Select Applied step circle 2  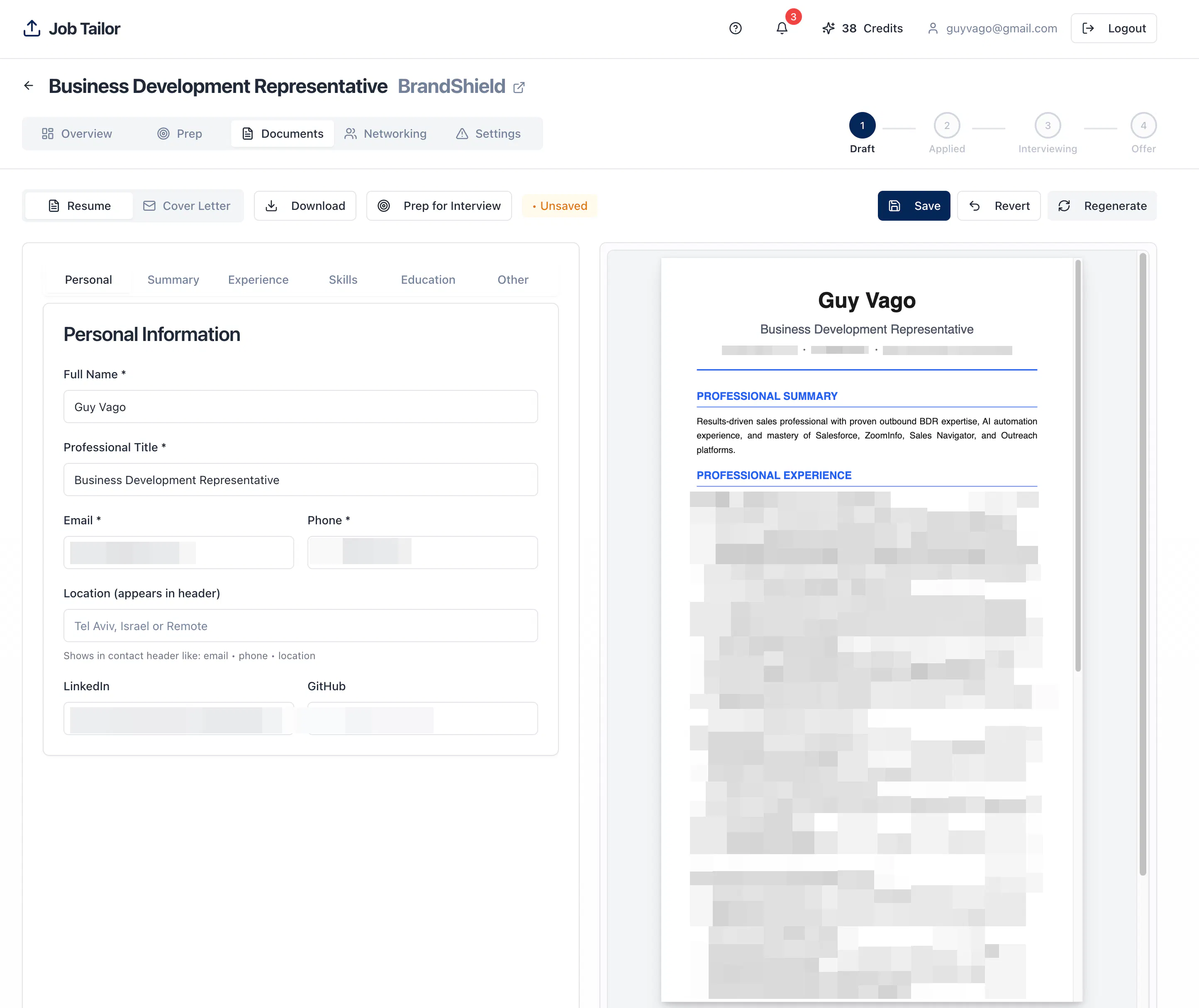click(946, 126)
